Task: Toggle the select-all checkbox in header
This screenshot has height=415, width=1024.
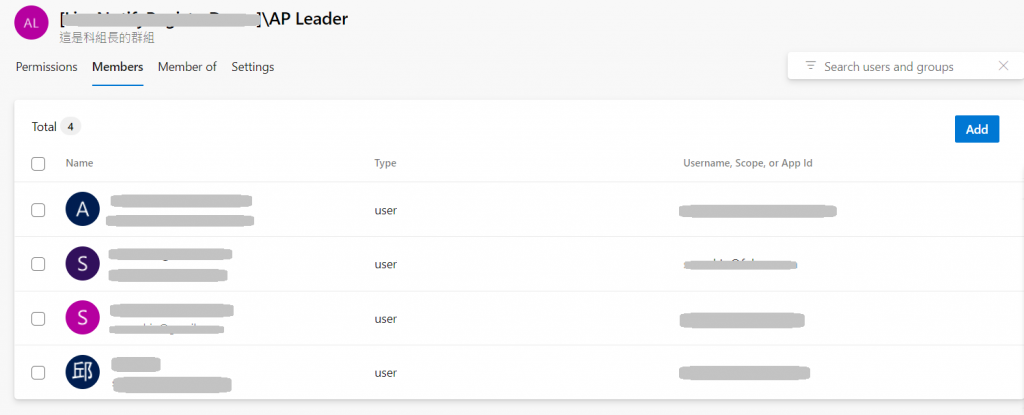Action: coord(38,163)
